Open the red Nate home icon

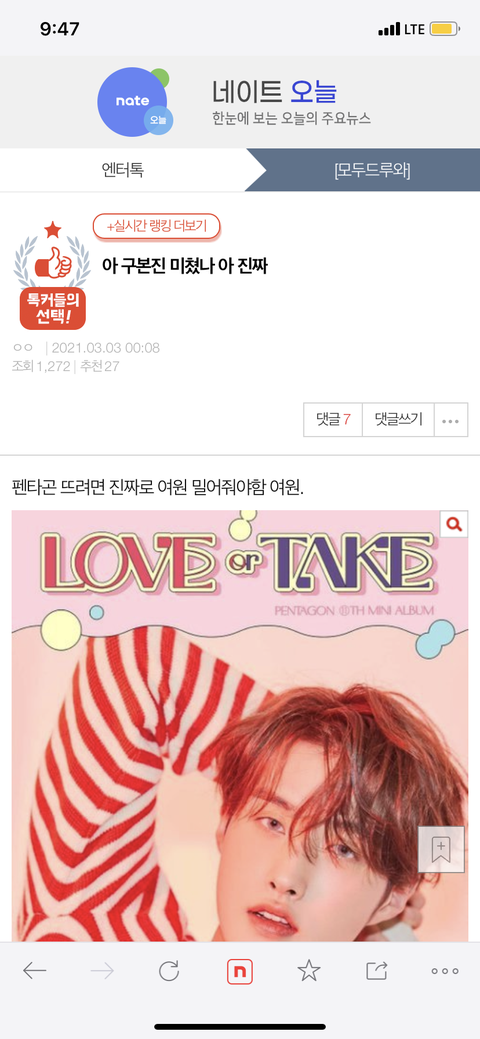click(239, 971)
